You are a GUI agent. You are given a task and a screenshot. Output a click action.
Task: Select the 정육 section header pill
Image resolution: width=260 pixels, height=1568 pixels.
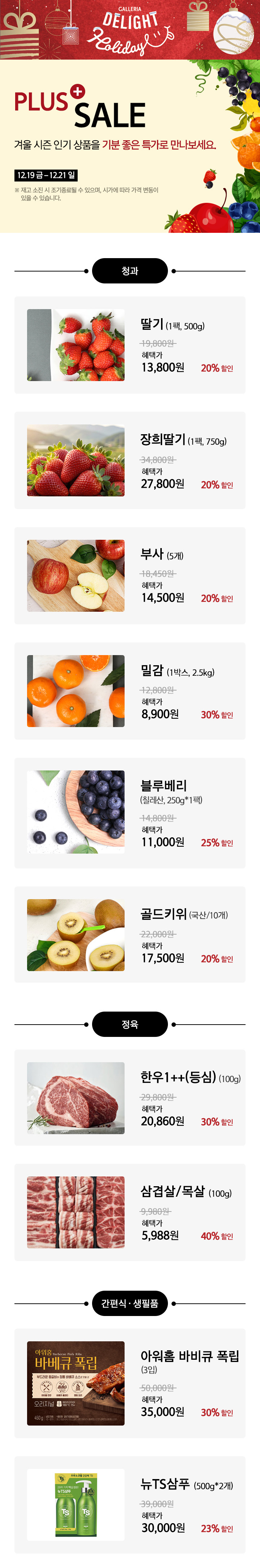129,1025
